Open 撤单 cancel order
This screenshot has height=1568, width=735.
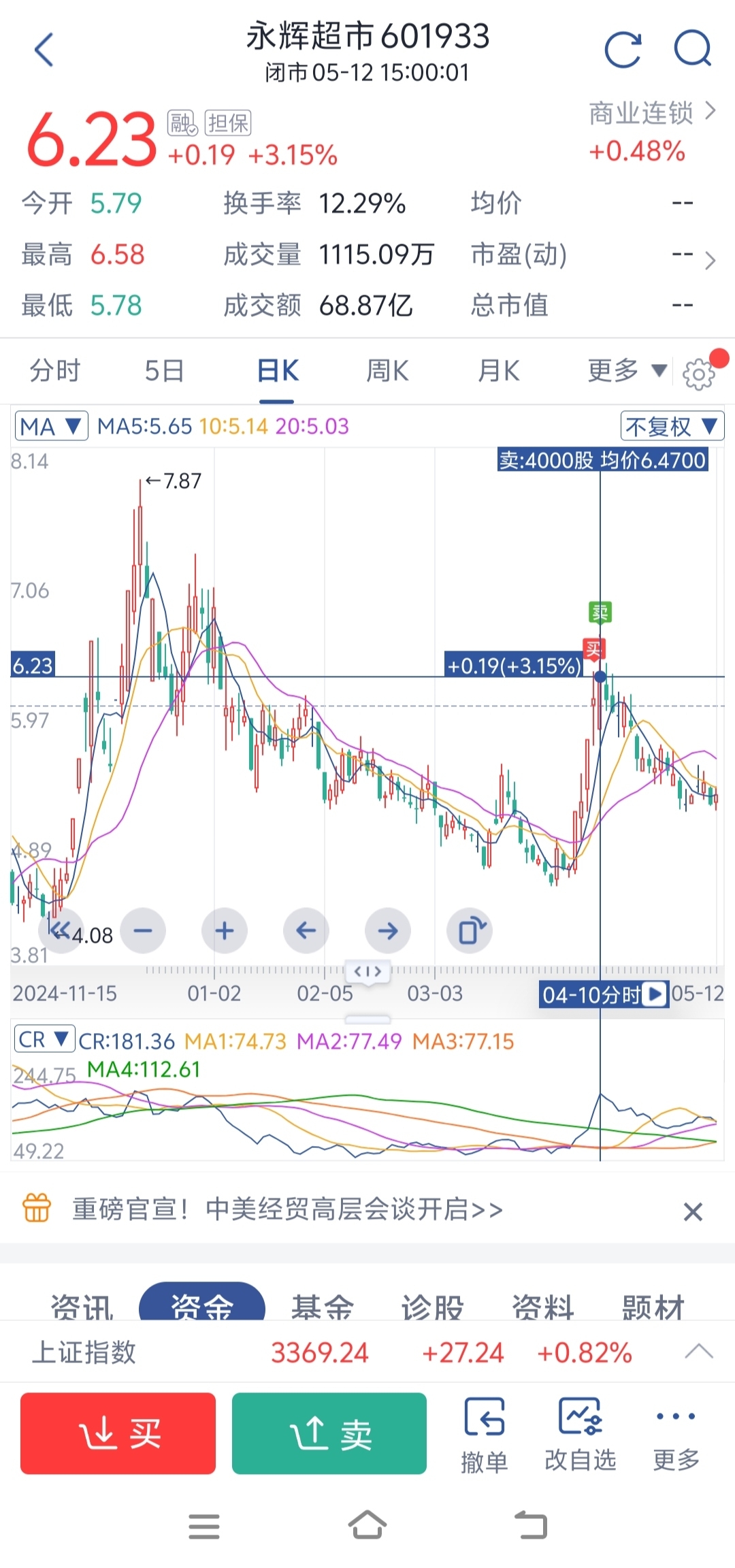pos(484,1435)
